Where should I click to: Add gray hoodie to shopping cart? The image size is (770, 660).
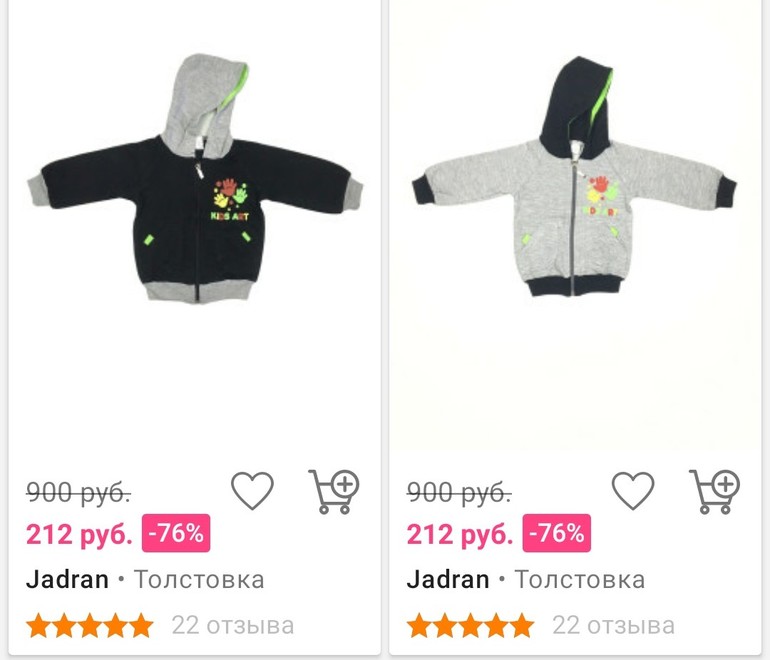tap(715, 492)
